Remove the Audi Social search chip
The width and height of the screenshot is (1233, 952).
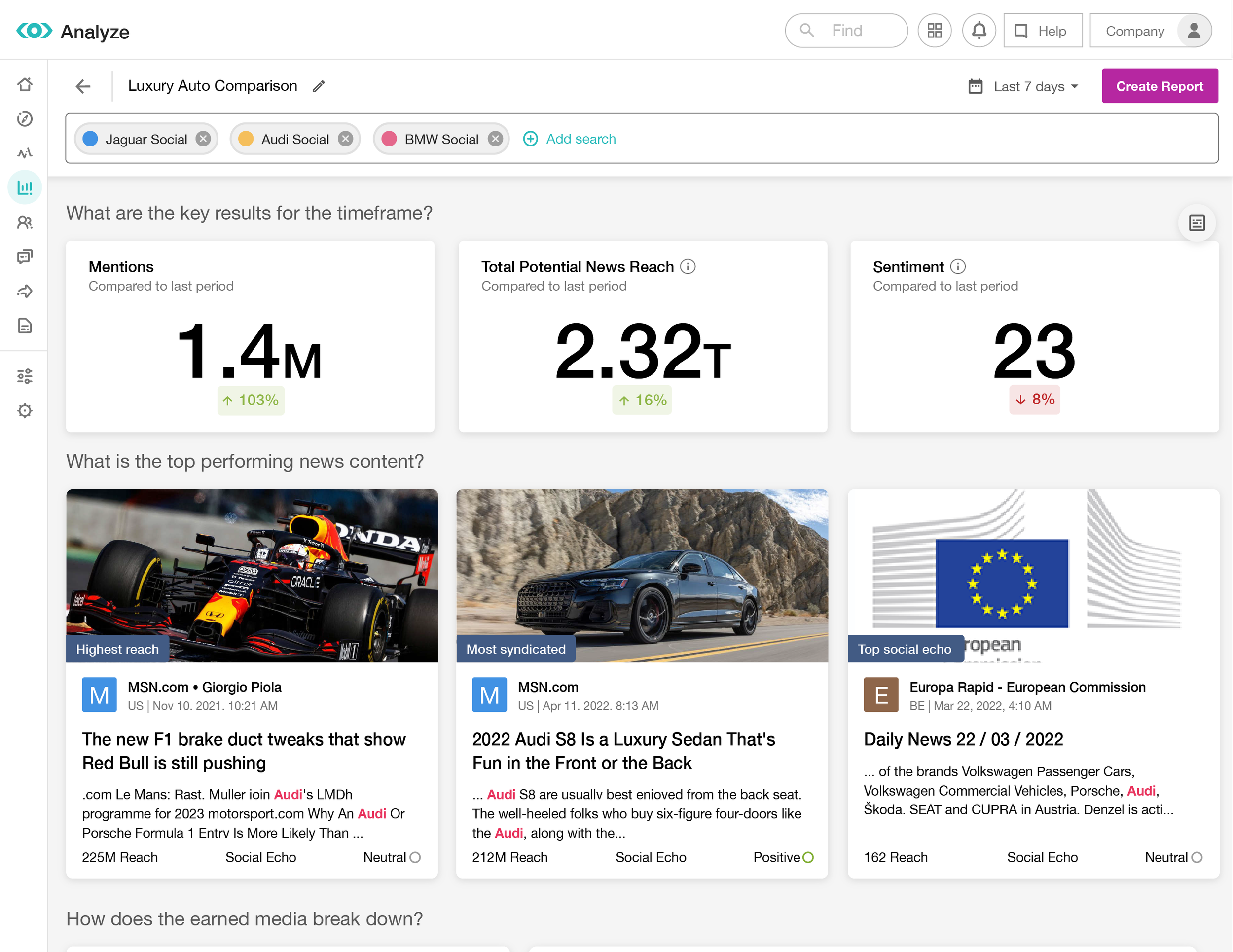346,139
